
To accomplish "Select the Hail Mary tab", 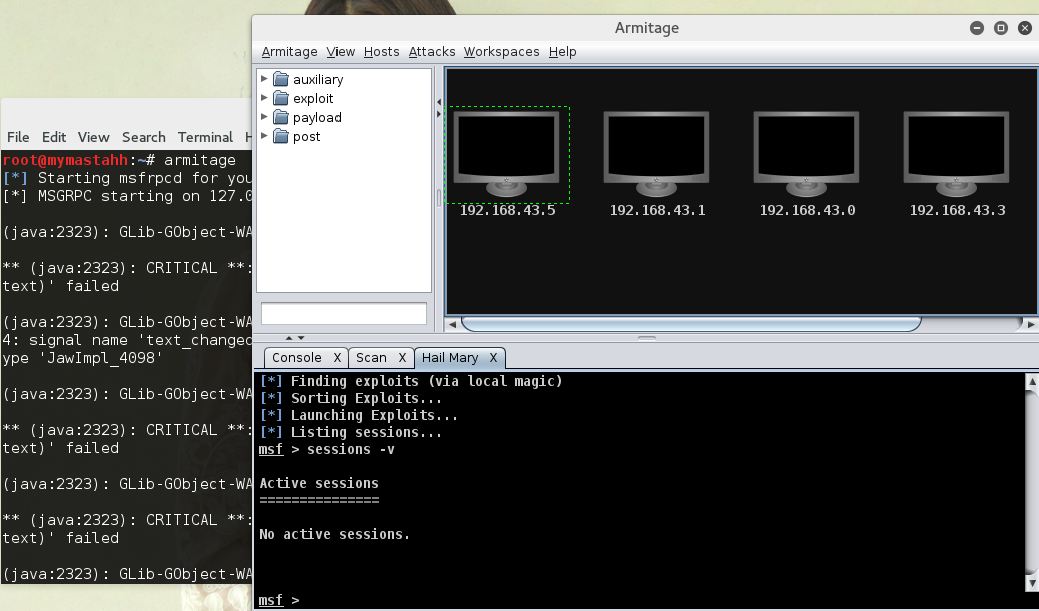I will (x=450, y=358).
